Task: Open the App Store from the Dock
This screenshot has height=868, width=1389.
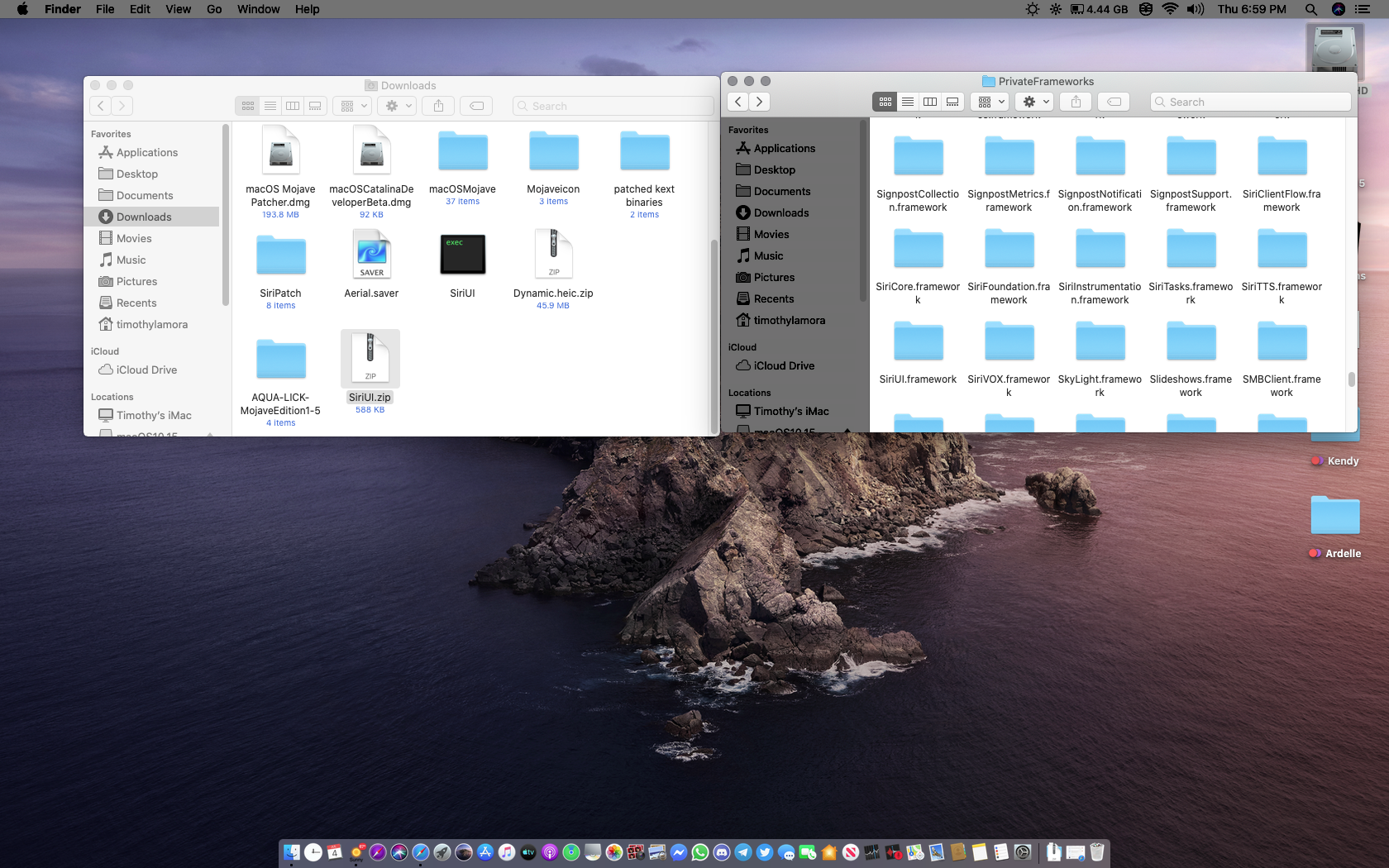Action: point(485,852)
